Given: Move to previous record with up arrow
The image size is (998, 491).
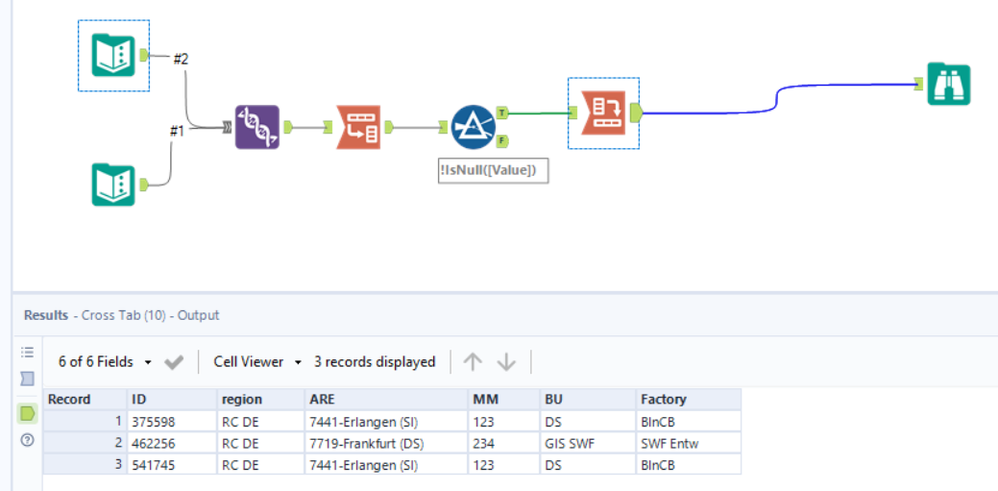Looking at the screenshot, I should (x=472, y=362).
